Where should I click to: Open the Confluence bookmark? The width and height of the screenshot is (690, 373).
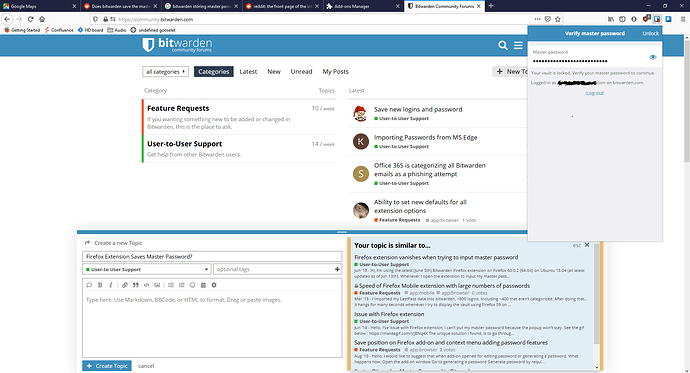pos(59,30)
